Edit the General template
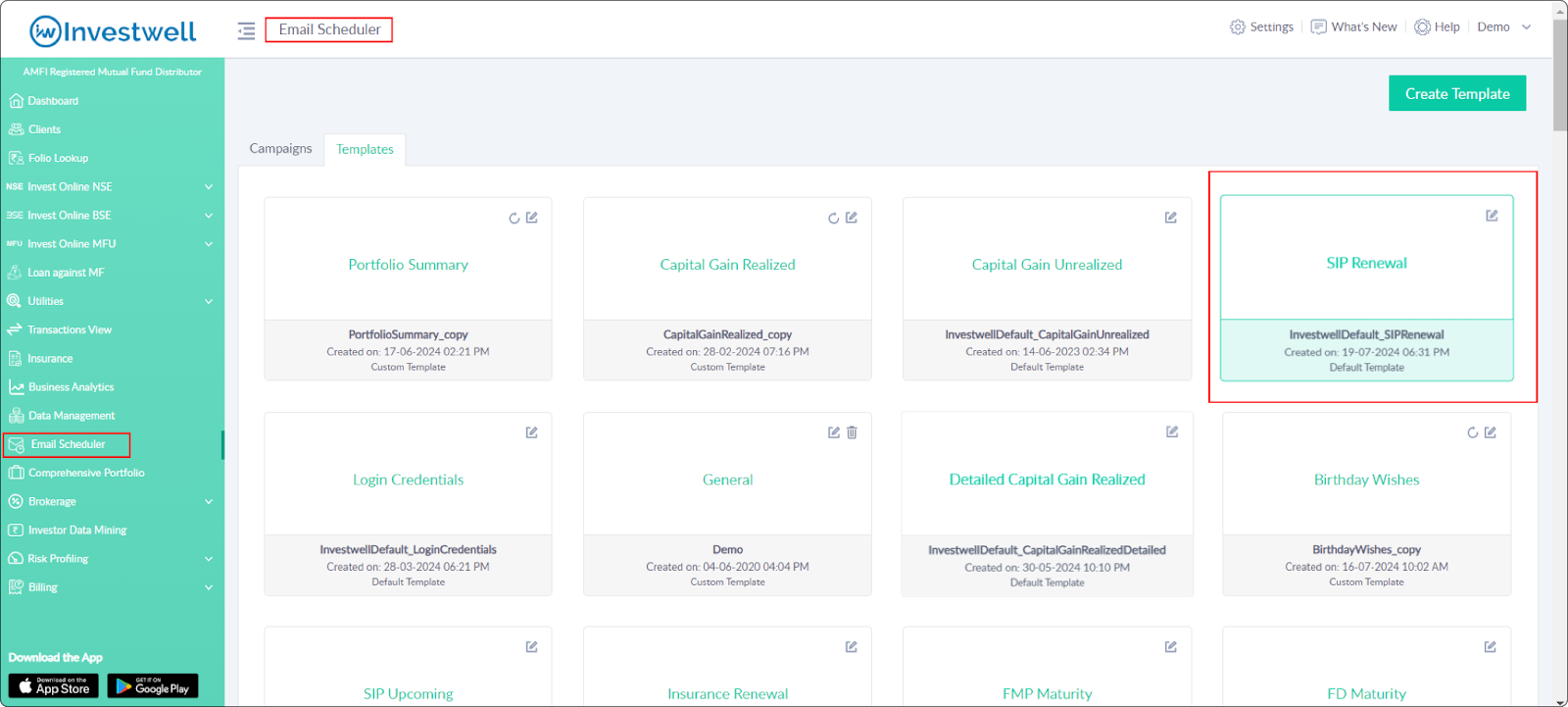The image size is (1568, 707). pyautogui.click(x=834, y=432)
